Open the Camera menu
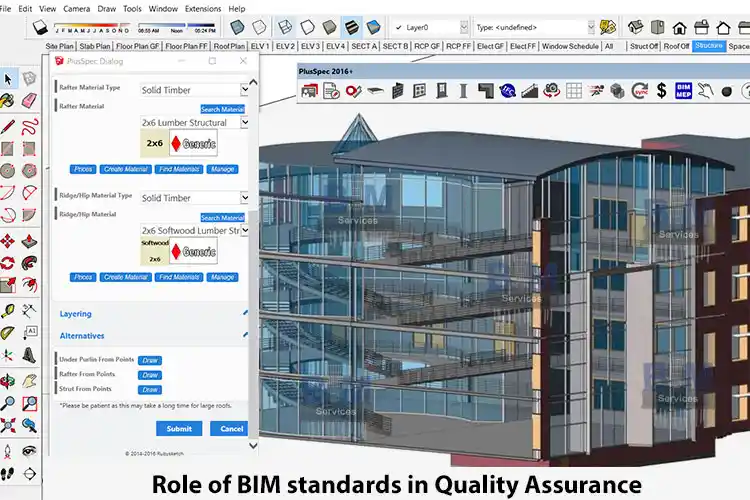Viewport: 750px width, 500px height. (77, 9)
